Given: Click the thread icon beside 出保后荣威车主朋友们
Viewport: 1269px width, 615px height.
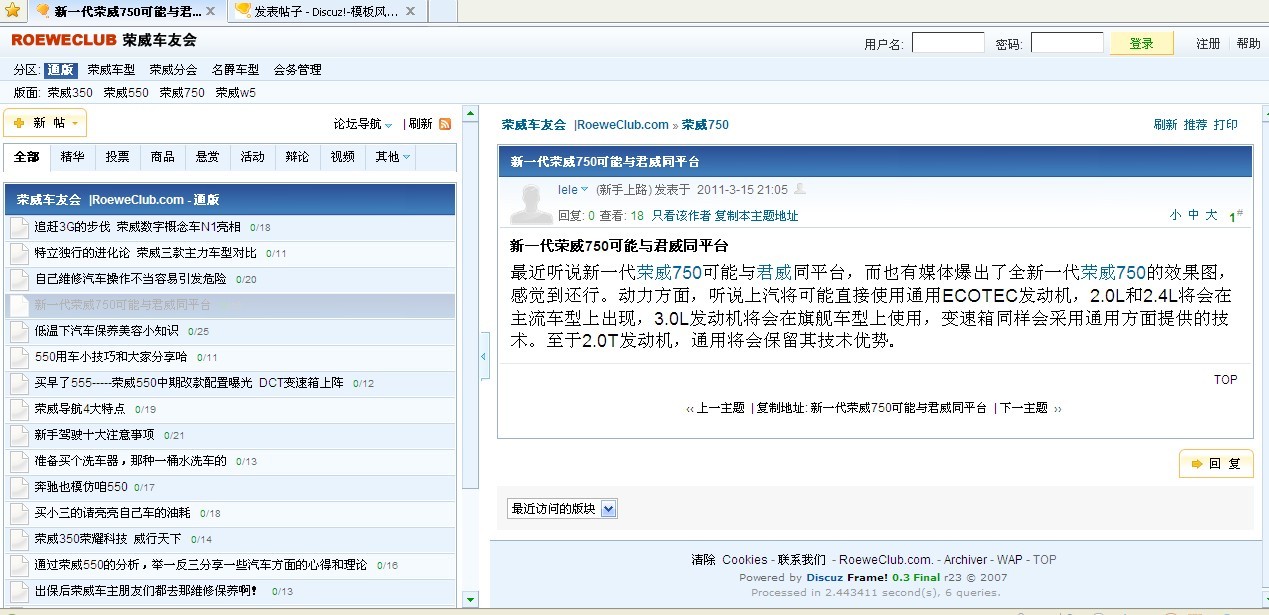Looking at the screenshot, I should point(19,591).
